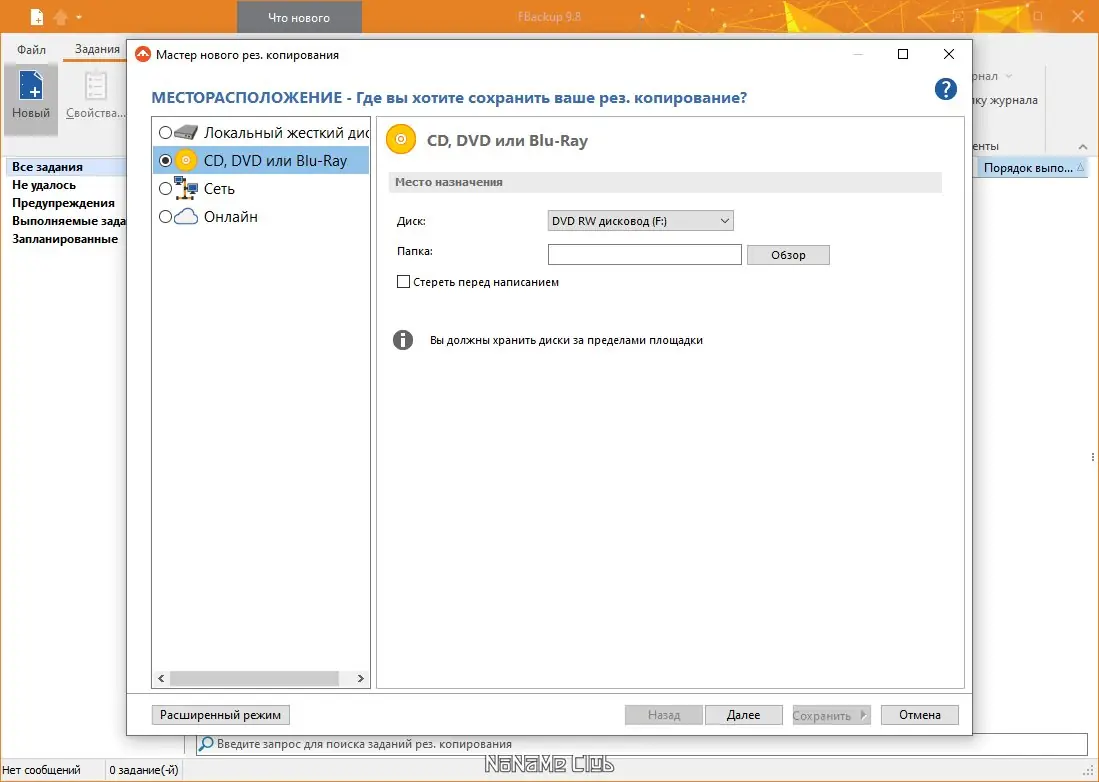The image size is (1099, 782).
Task: Click the destination list horizontal scrollbar
Action: tap(254, 678)
